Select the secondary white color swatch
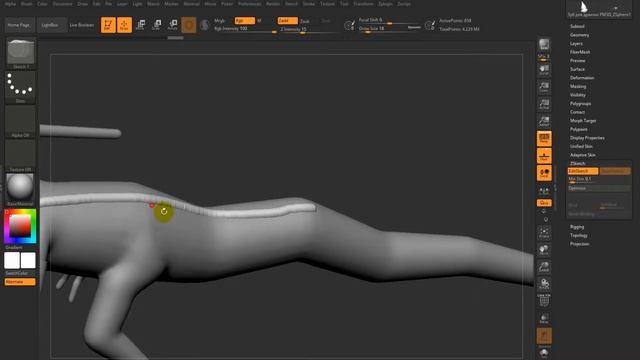The image size is (640, 360). coord(28,260)
